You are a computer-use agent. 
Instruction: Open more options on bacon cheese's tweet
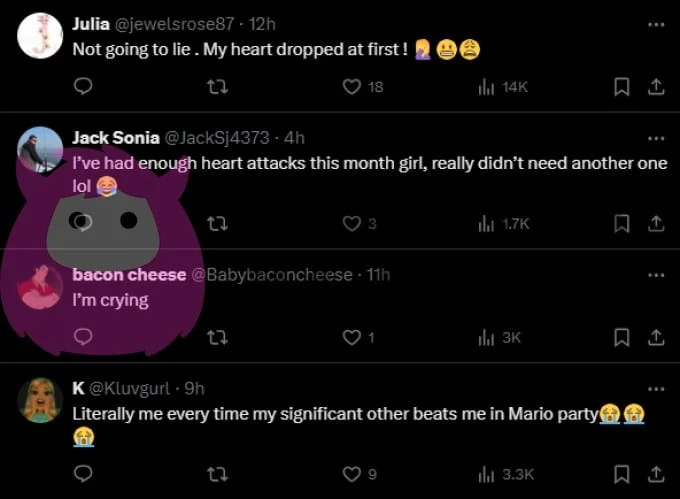tap(656, 275)
